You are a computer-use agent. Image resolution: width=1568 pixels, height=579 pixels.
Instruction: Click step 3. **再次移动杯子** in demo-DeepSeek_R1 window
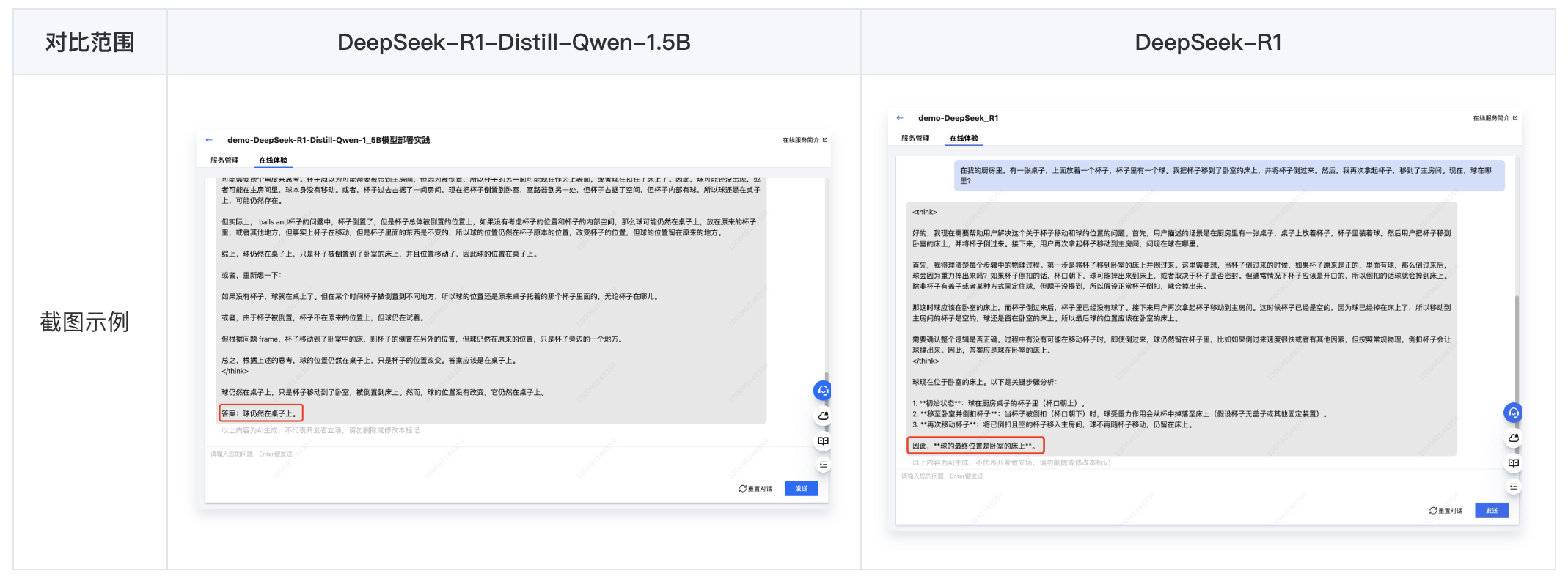(1052, 424)
